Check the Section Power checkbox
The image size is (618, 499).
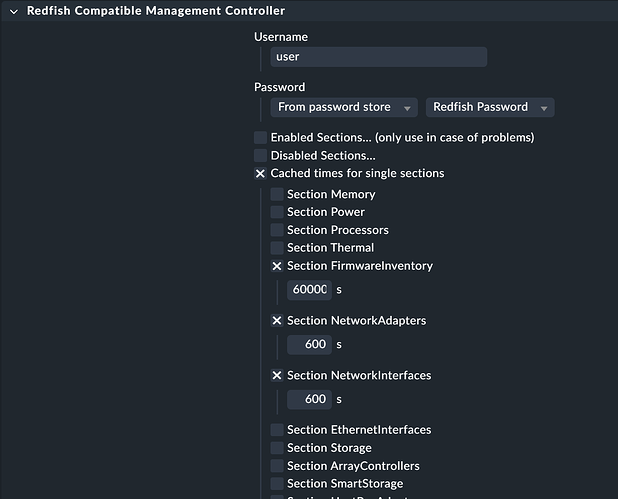point(277,212)
